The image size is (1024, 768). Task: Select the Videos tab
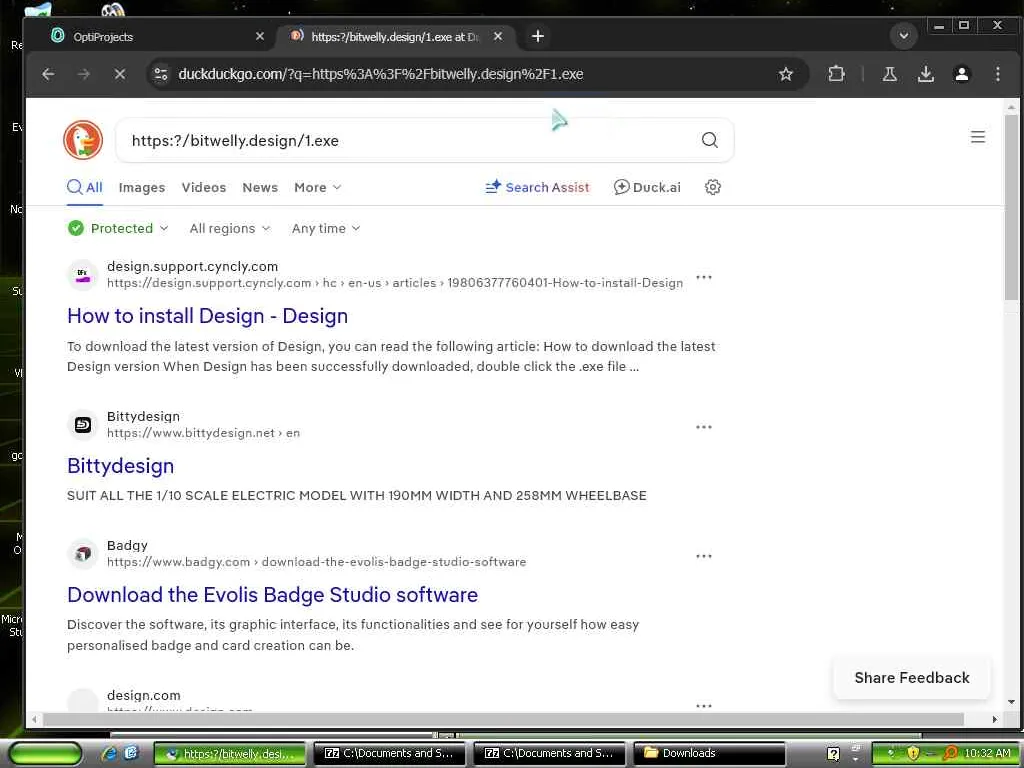[204, 187]
